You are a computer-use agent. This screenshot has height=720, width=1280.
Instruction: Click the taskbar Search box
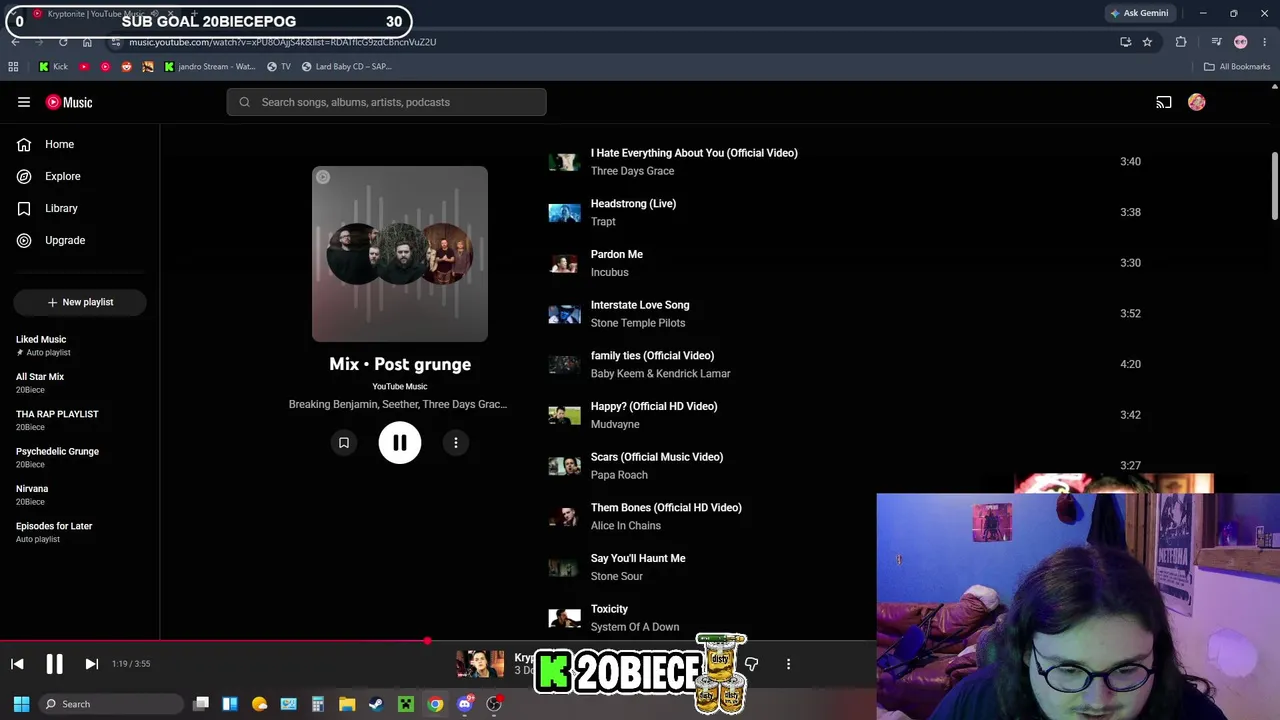click(x=111, y=704)
